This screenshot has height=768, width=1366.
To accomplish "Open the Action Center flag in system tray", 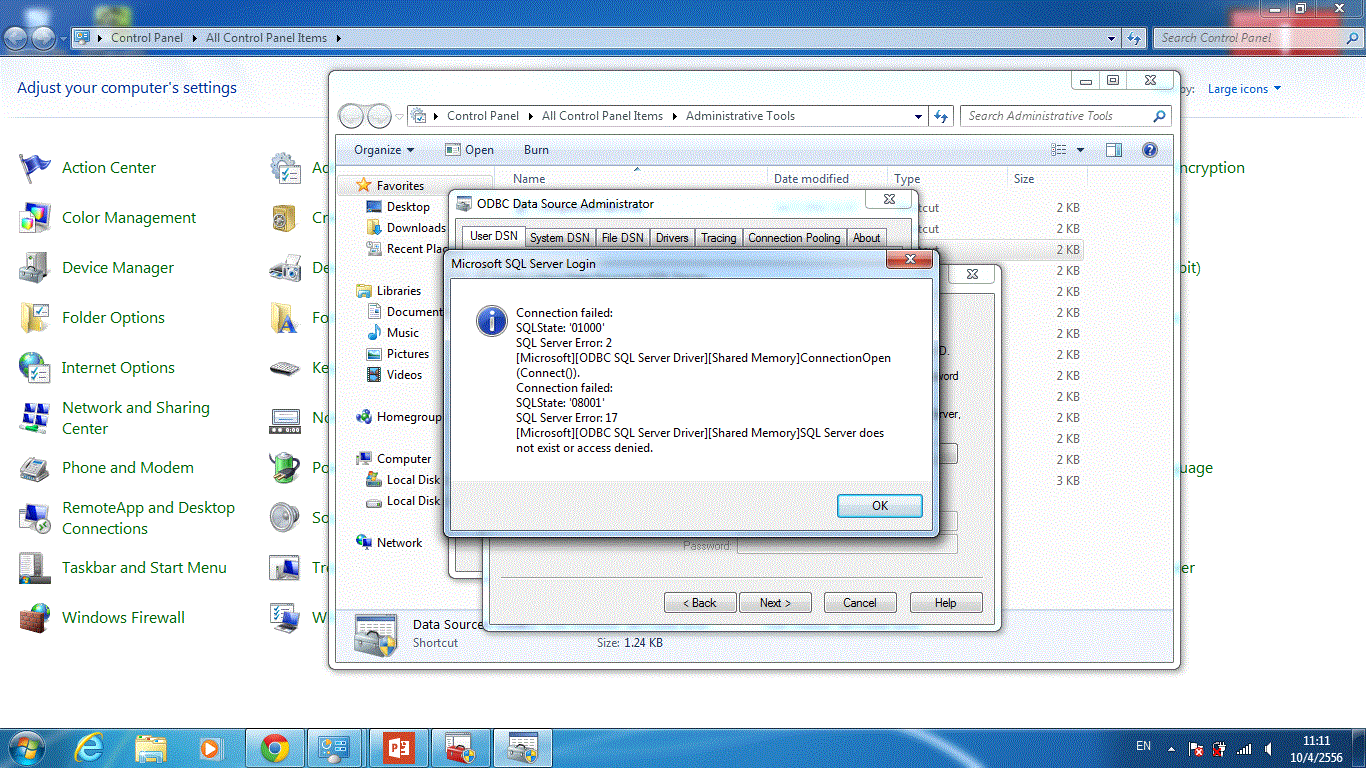I will pos(1196,748).
